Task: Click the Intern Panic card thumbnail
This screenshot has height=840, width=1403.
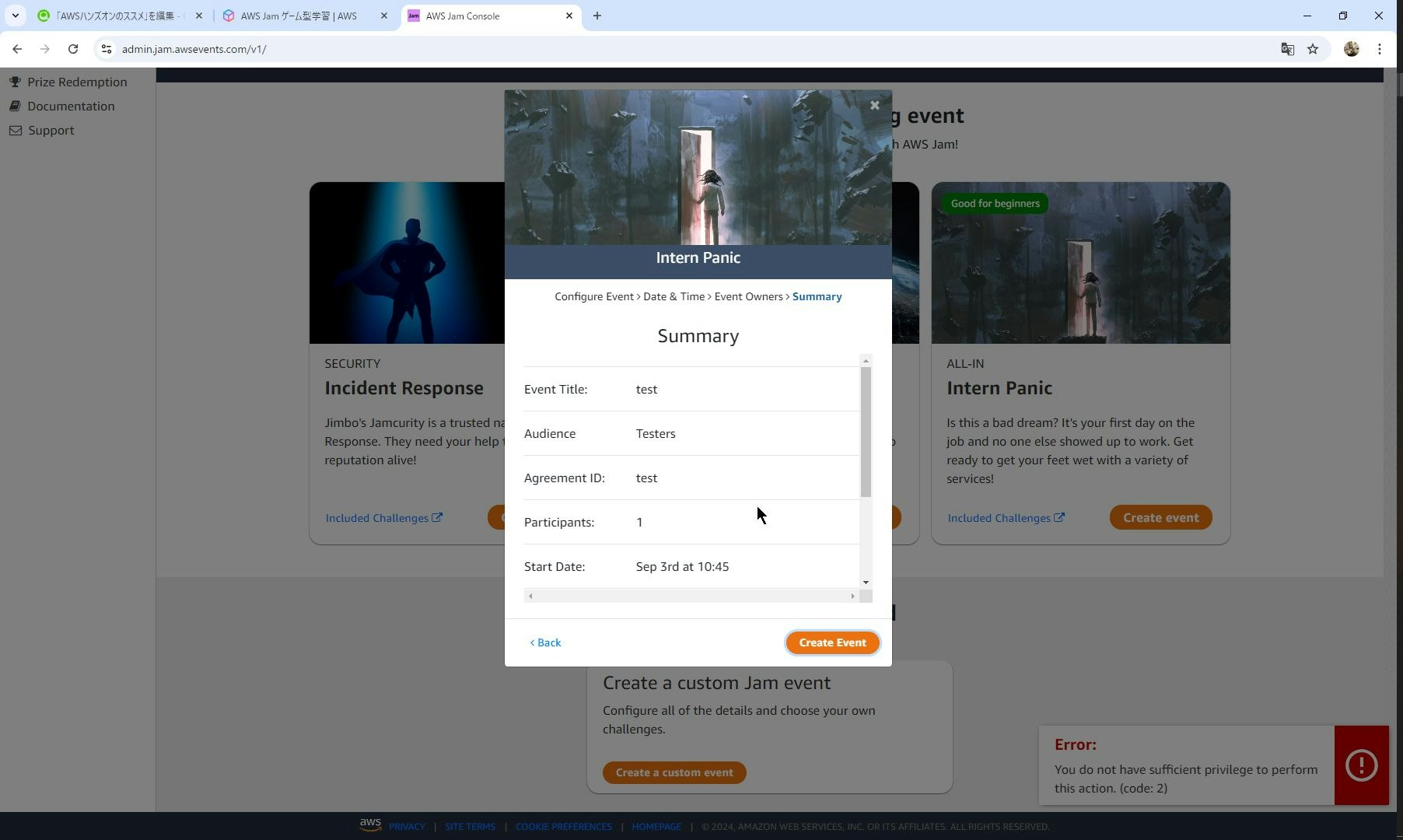Action: pyautogui.click(x=1080, y=263)
